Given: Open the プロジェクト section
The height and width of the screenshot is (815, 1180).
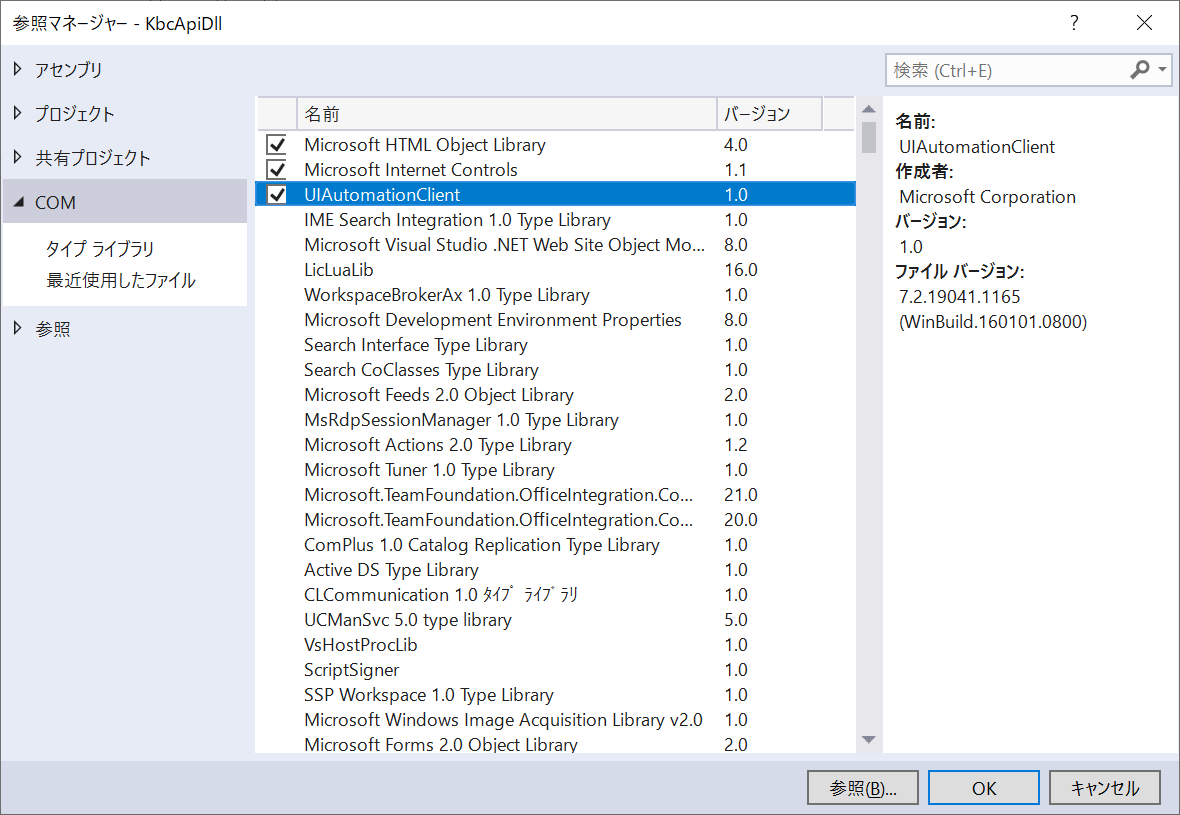Looking at the screenshot, I should click(x=75, y=114).
